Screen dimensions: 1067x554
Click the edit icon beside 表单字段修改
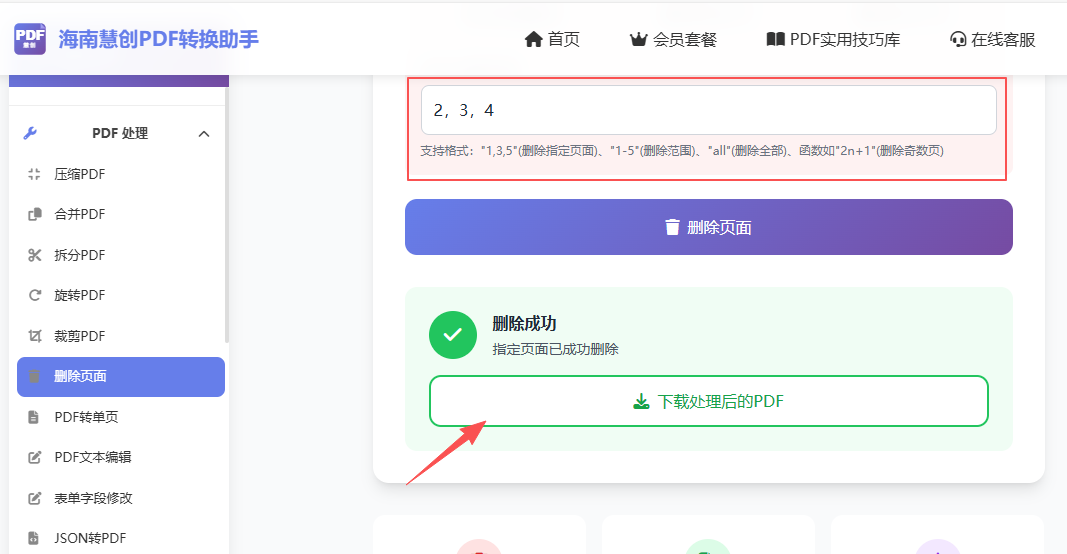34,498
